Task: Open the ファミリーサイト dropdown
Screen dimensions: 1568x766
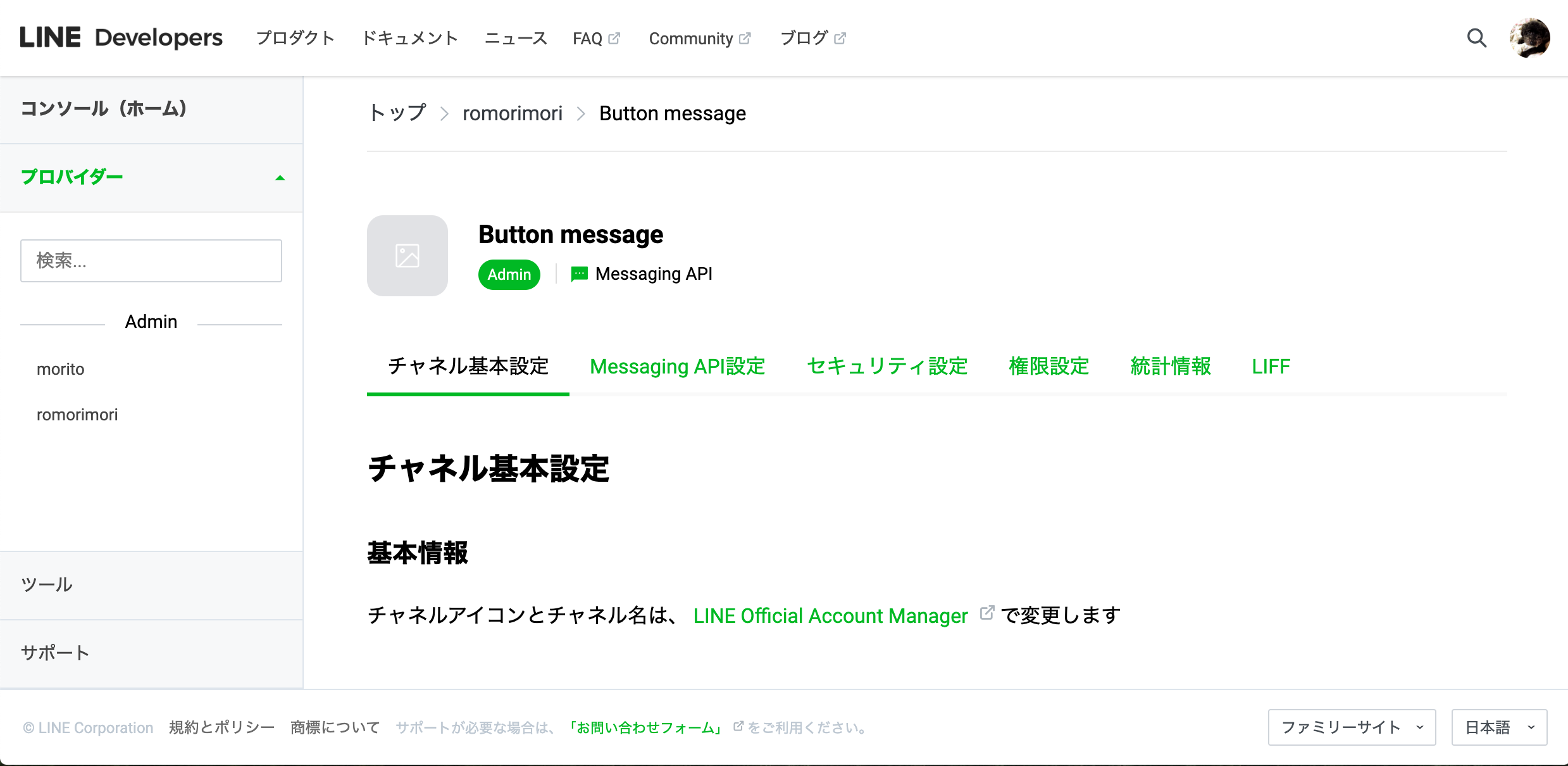Action: tap(1352, 727)
